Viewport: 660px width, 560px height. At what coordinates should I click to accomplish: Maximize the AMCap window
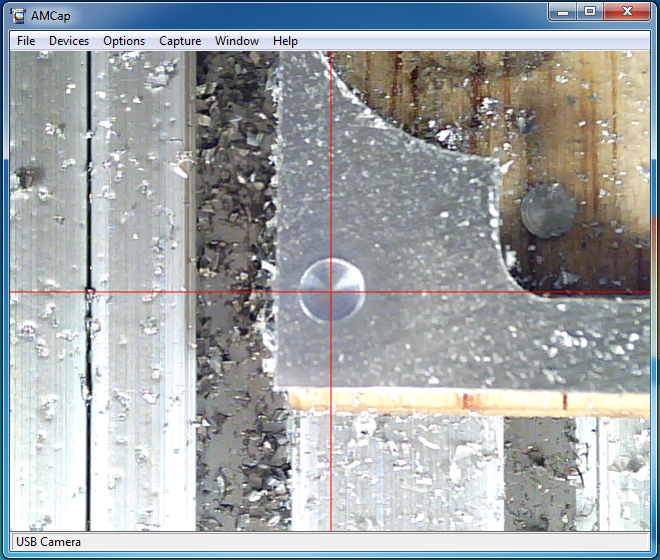tap(590, 11)
